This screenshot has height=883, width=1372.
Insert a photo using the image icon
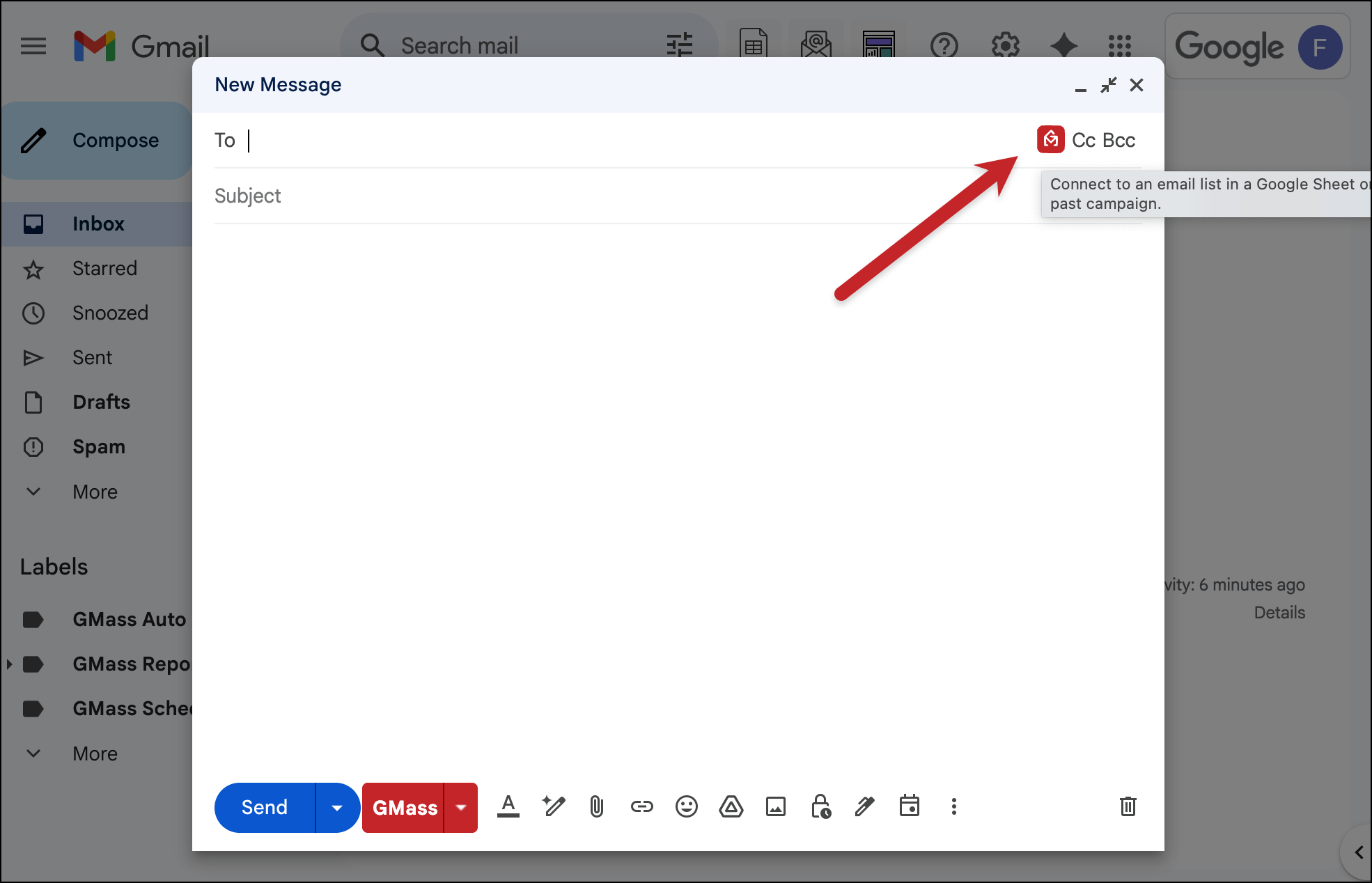pos(775,807)
